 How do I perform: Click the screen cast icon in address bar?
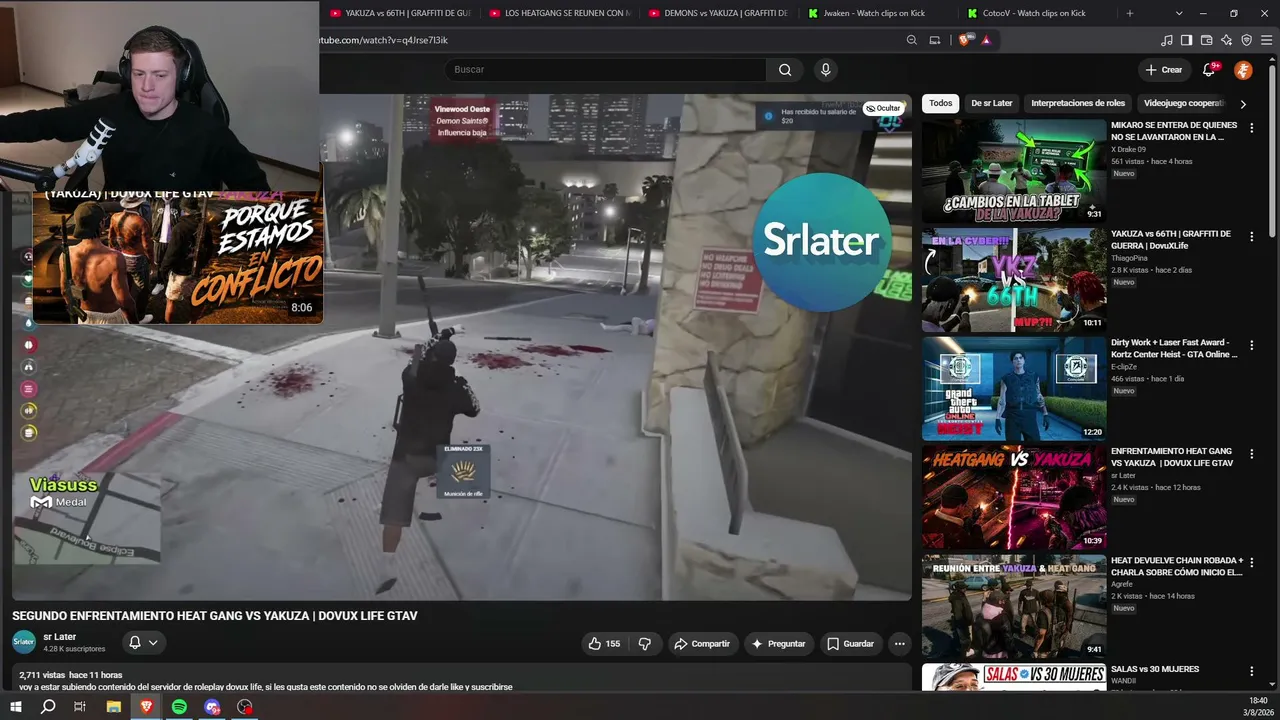[935, 40]
